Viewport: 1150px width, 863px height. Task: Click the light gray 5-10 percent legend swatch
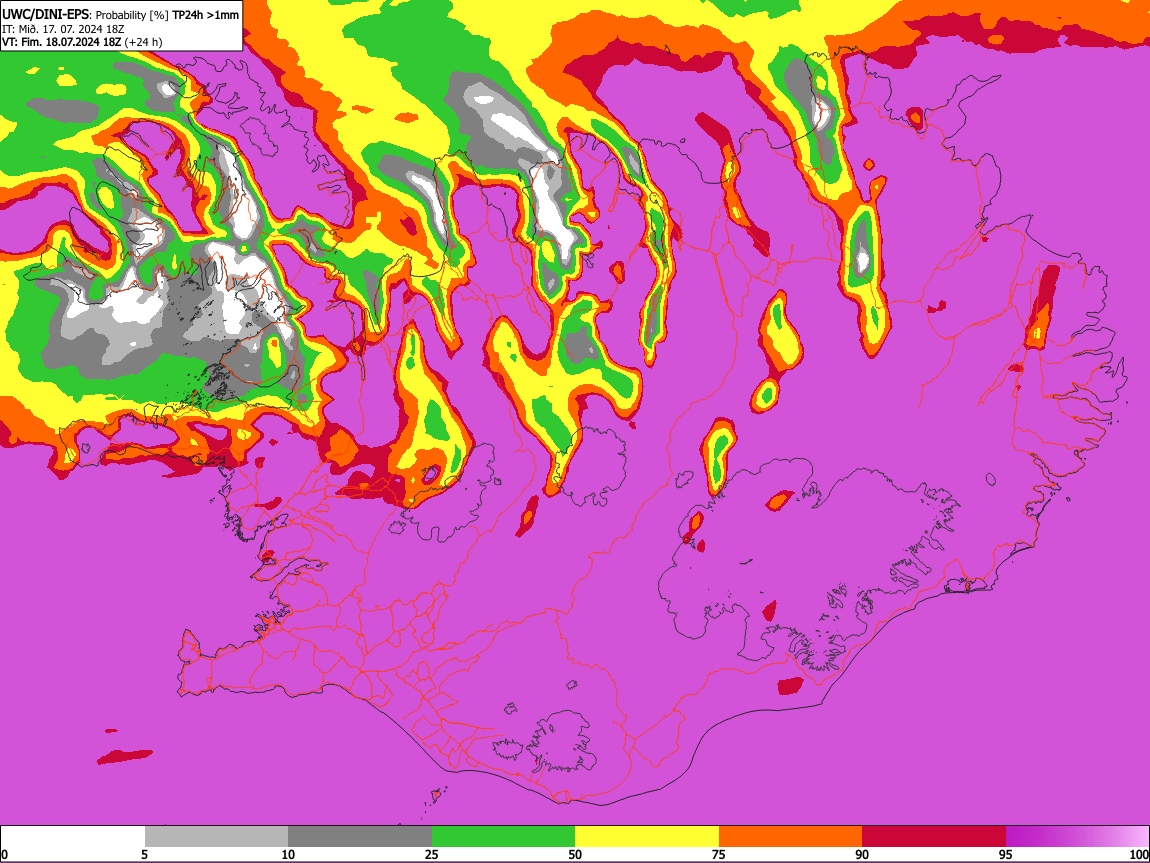click(216, 836)
